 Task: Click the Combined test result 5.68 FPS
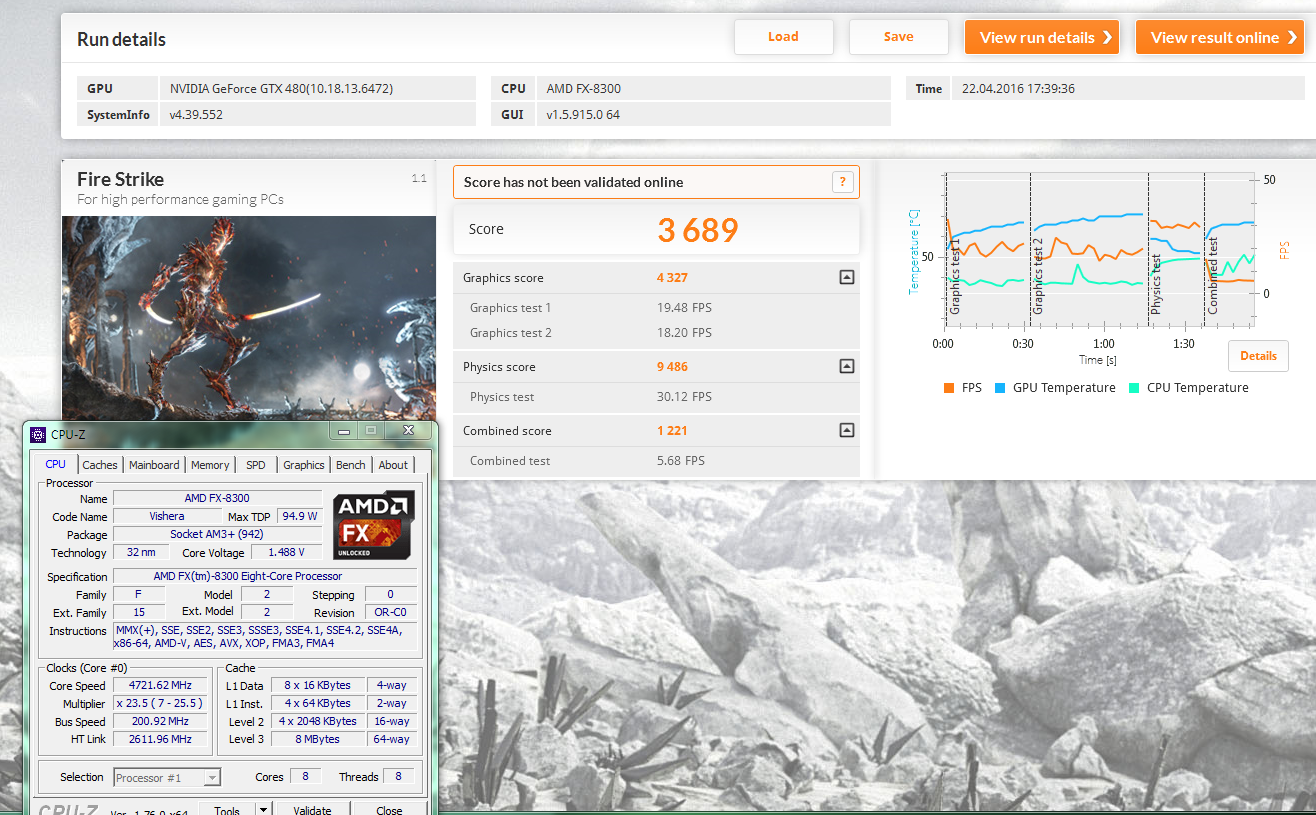click(x=680, y=461)
